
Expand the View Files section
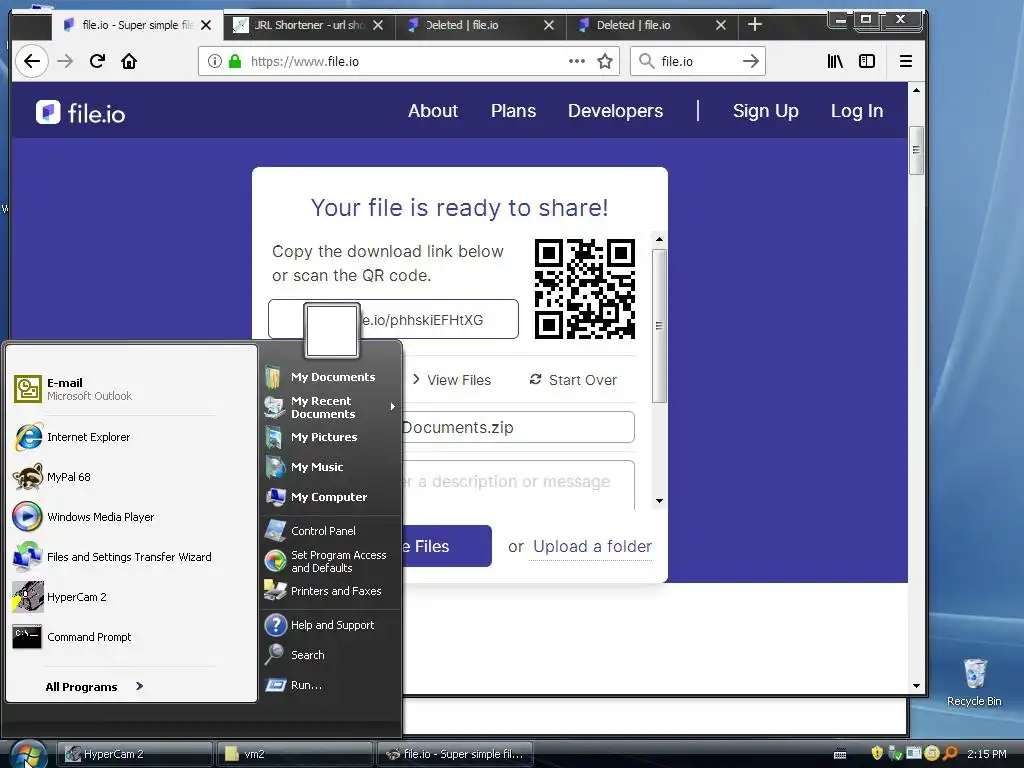pyautogui.click(x=451, y=380)
